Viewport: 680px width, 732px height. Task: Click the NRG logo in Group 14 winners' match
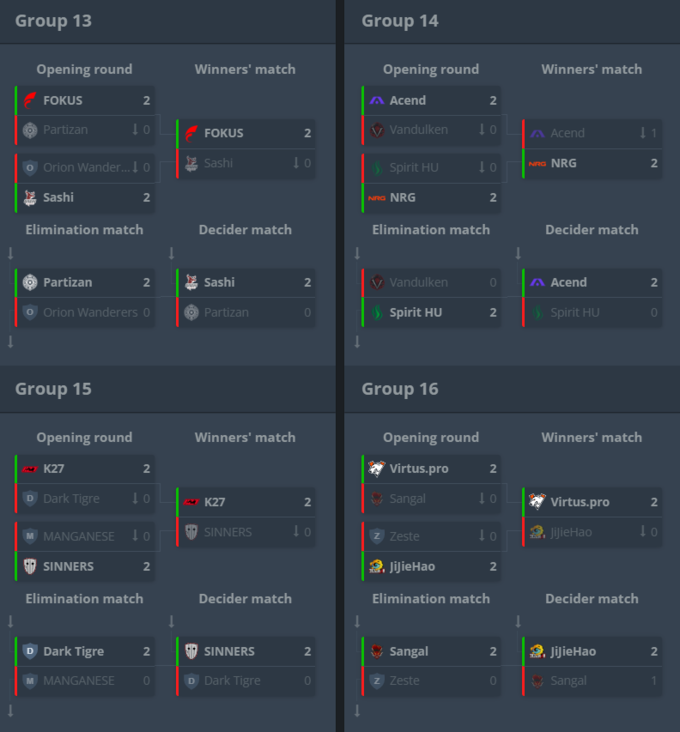[x=537, y=163]
